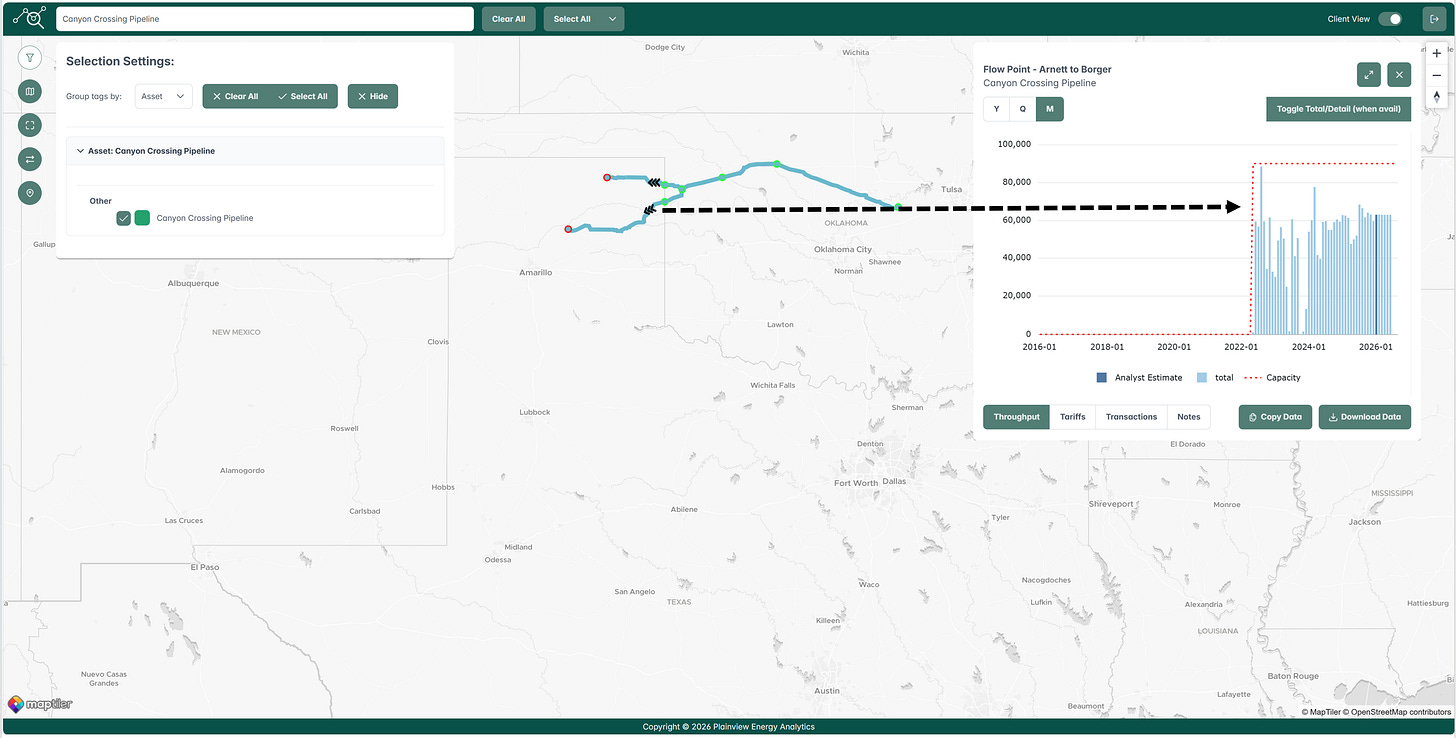Click the Download Data button
The width and height of the screenshot is (1456, 738).
click(x=1365, y=417)
